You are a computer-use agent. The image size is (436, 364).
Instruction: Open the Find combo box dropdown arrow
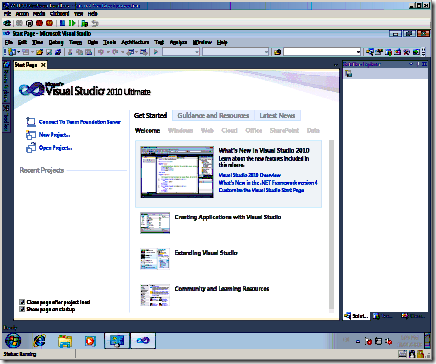tap(358, 52)
